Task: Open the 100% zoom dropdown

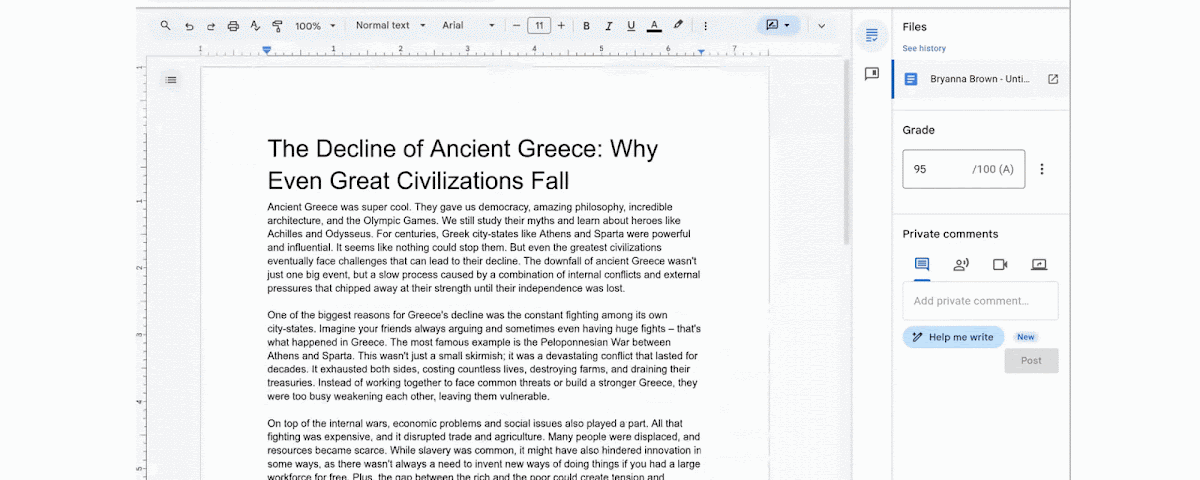Action: click(315, 26)
